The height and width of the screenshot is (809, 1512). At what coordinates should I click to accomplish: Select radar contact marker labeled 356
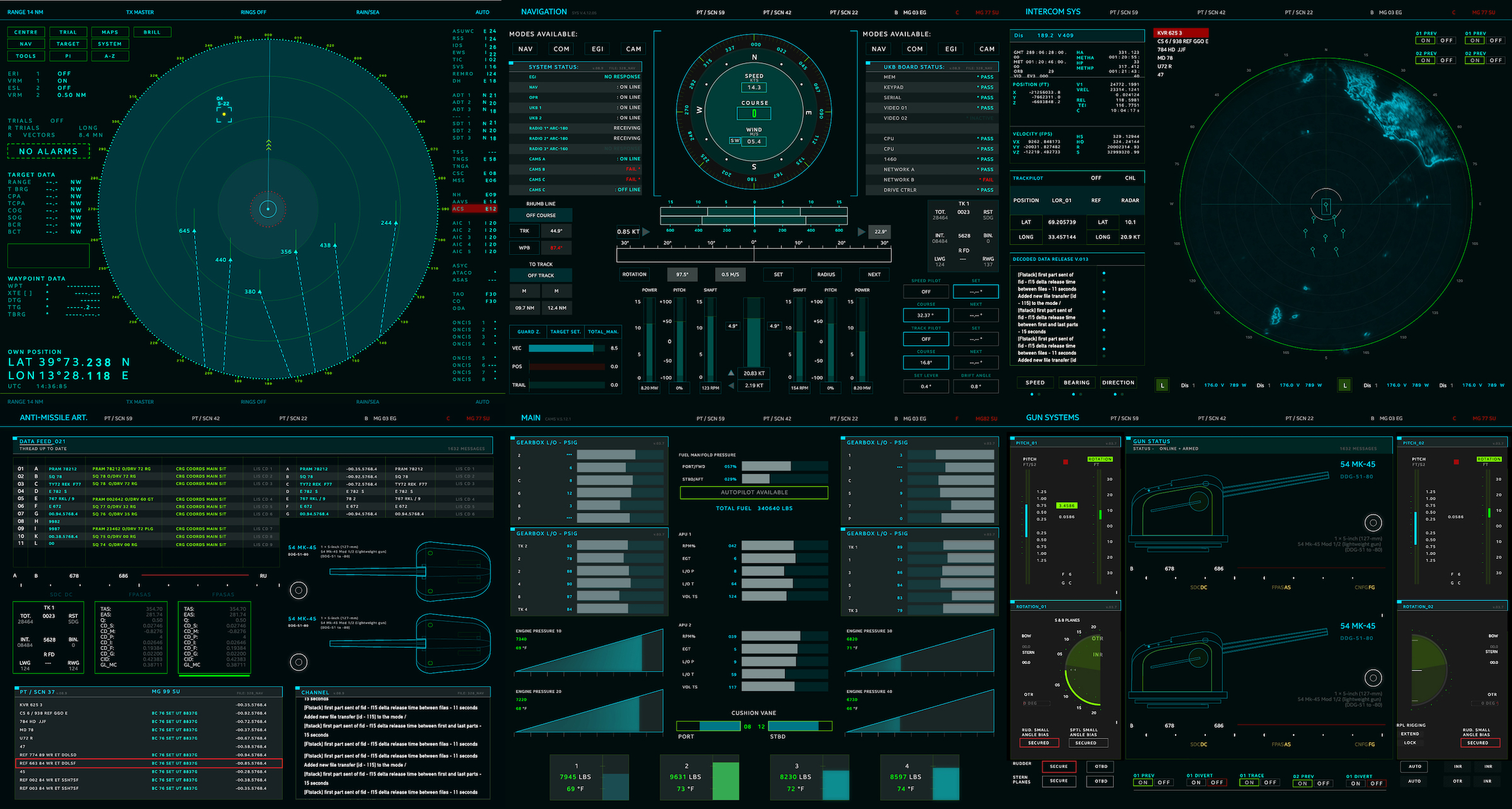tap(296, 251)
